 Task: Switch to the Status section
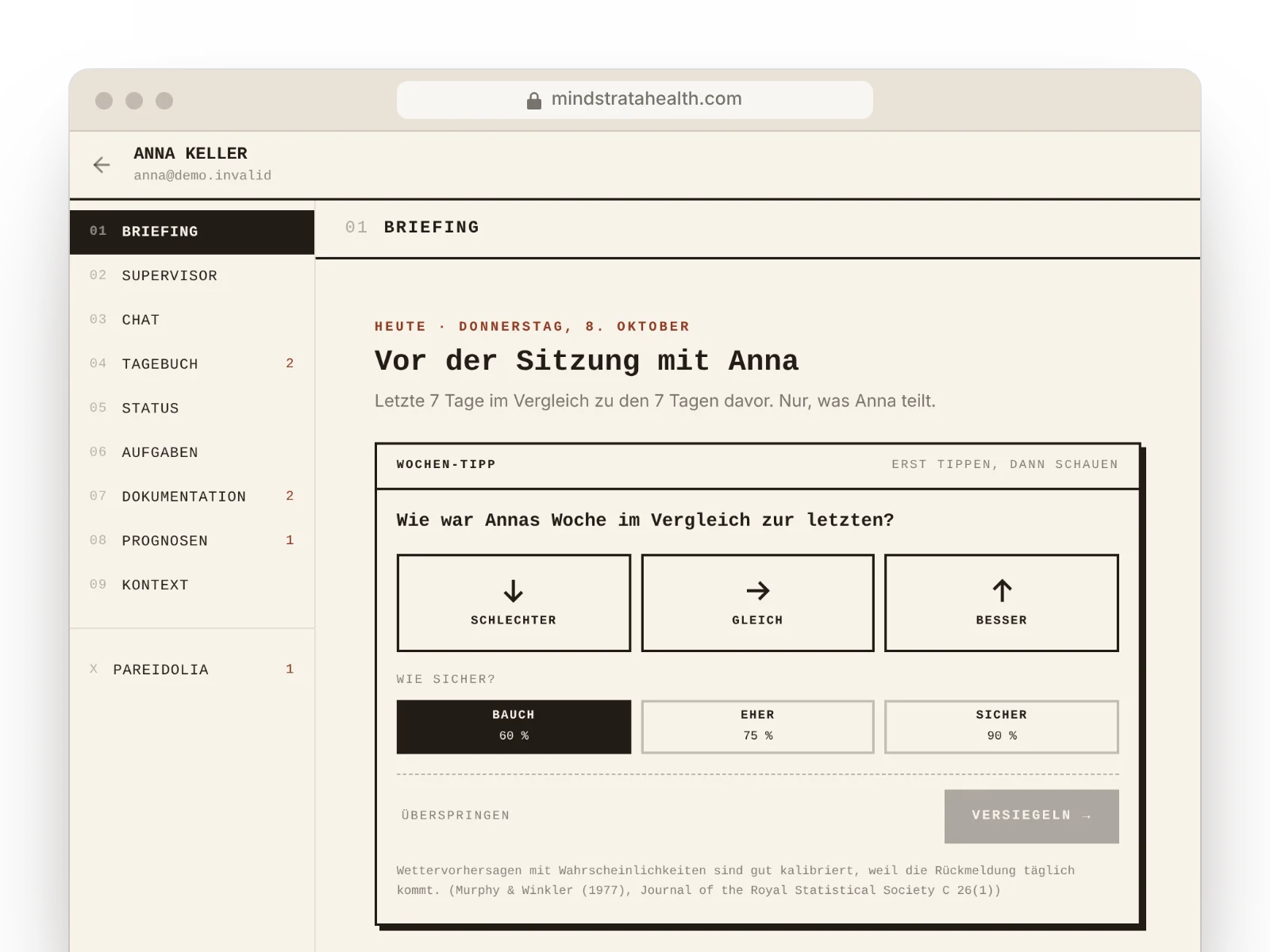click(x=192, y=409)
